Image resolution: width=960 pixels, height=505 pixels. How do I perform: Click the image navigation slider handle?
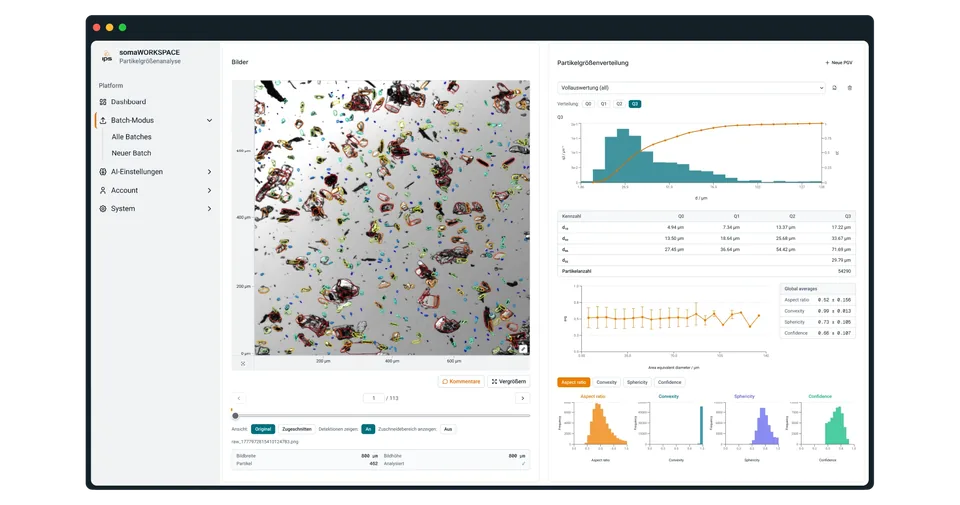click(235, 416)
